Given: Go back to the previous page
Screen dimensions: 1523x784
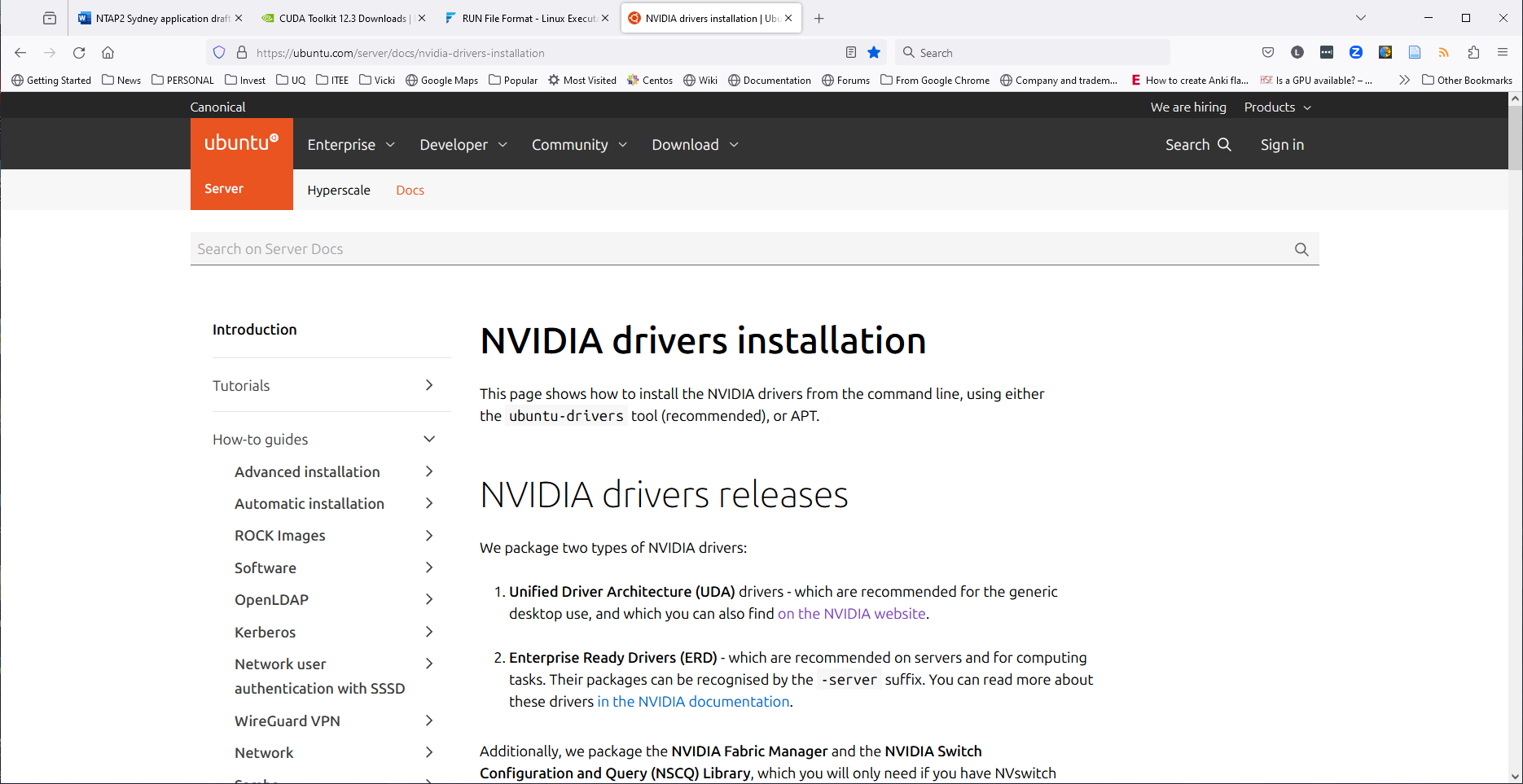Looking at the screenshot, I should [x=20, y=53].
